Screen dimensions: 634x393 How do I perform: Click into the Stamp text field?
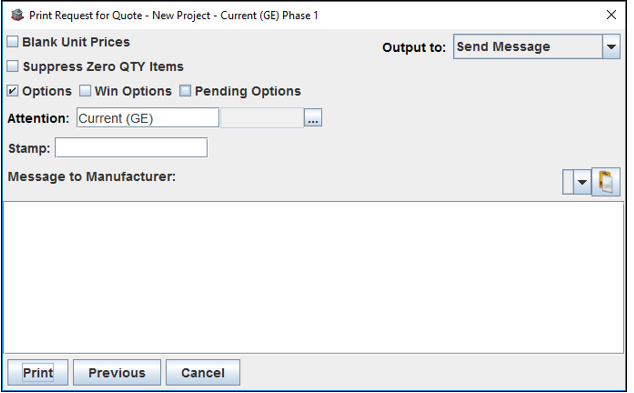point(131,147)
